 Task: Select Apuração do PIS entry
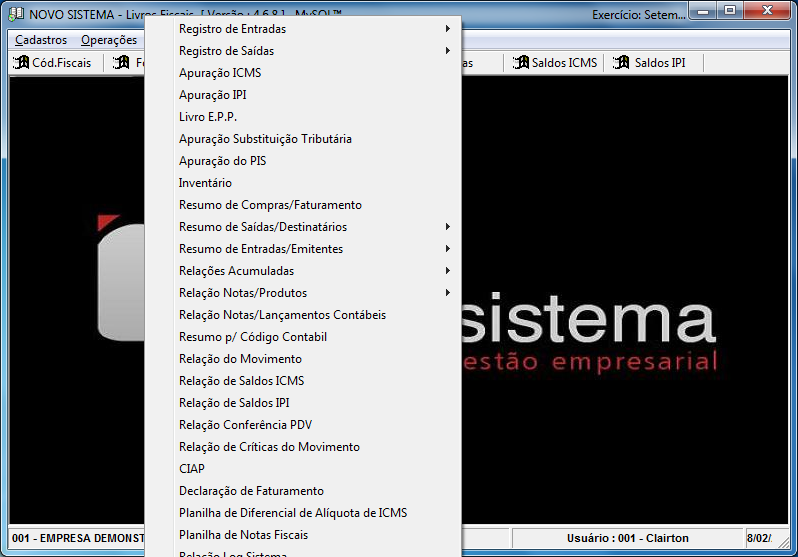pos(303,161)
